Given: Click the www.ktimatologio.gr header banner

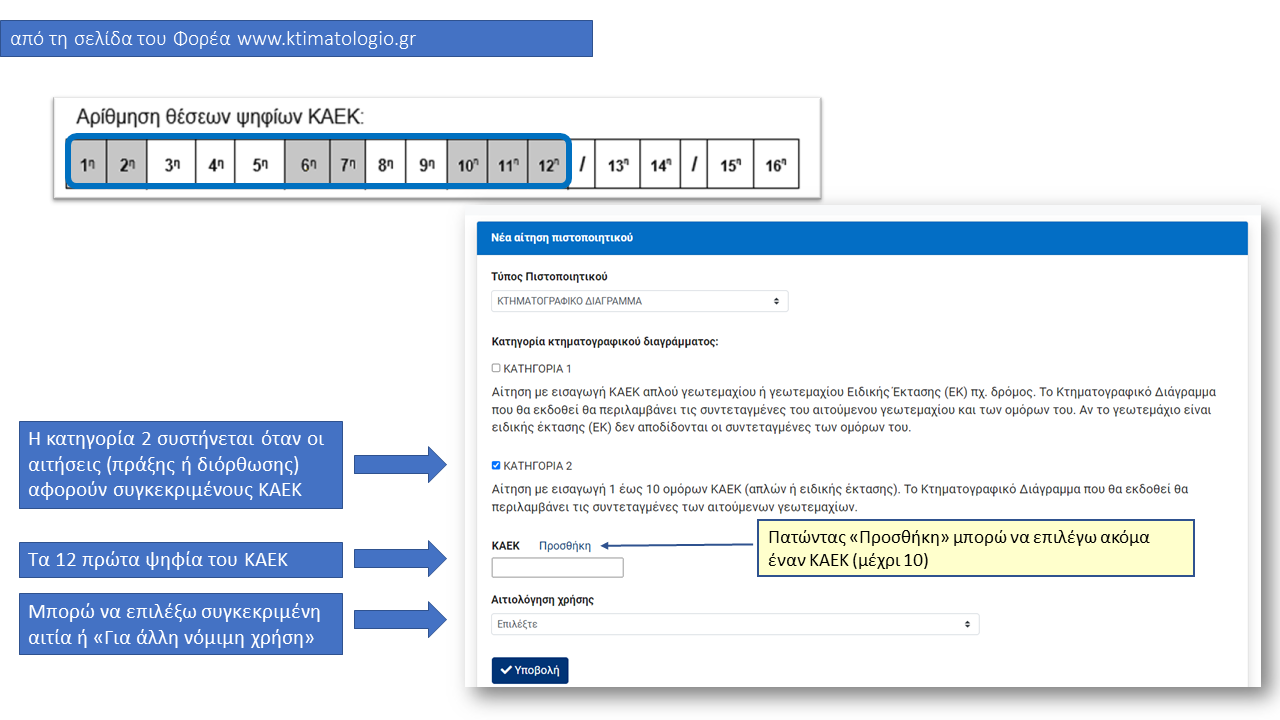Looking at the screenshot, I should 296,39.
